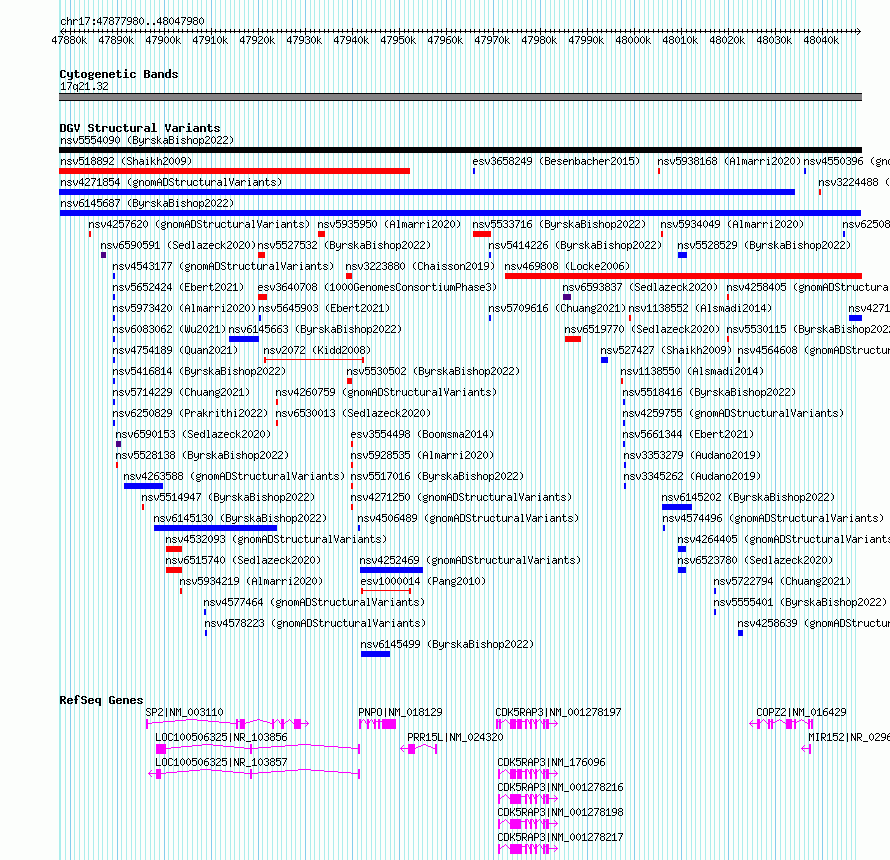Click label nsv4257620 (gnomADStructuralVariants)

199,224
